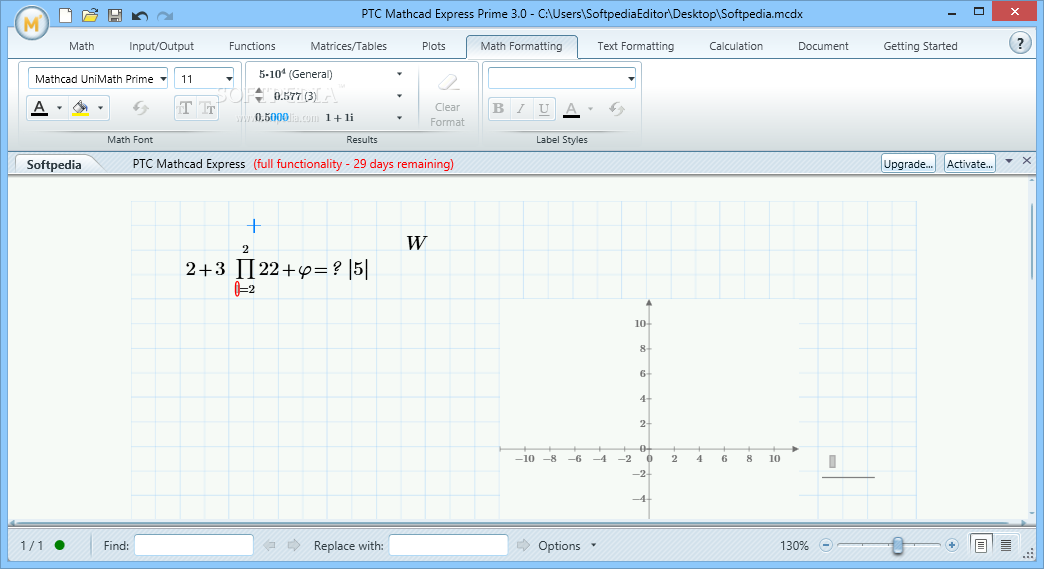Image resolution: width=1044 pixels, height=569 pixels.
Task: Open the worksheet tab list dropdown arrow
Action: [x=1009, y=161]
